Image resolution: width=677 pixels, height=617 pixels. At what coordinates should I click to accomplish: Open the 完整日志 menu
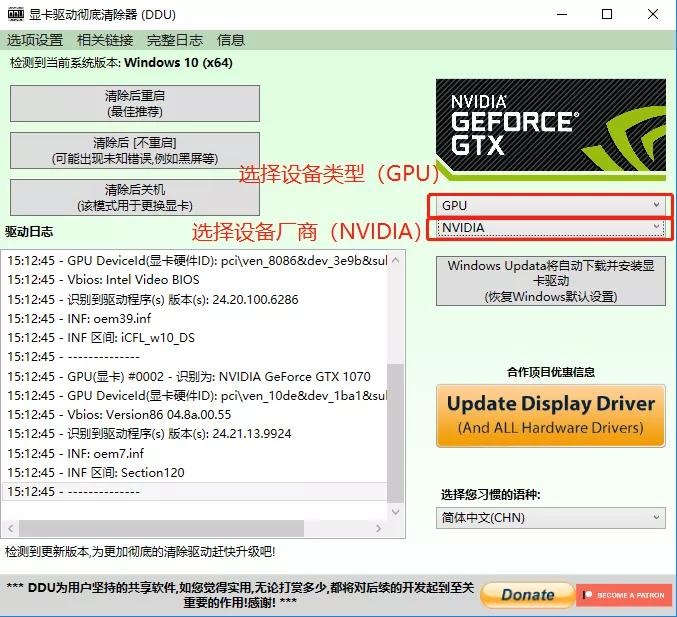(174, 40)
